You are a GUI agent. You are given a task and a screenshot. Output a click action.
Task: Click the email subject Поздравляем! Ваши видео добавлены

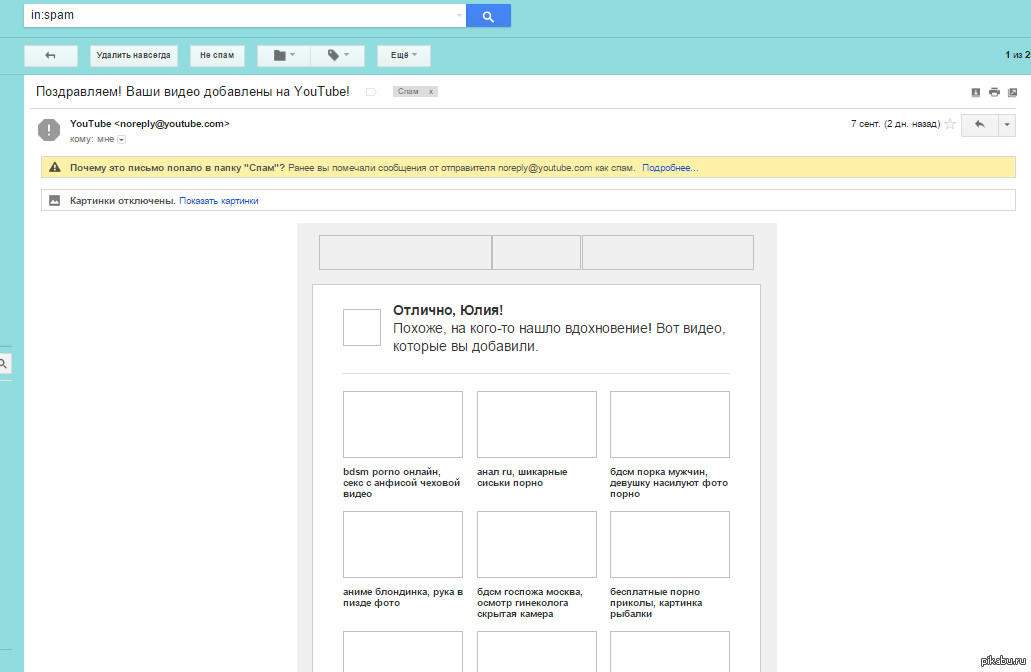tap(193, 91)
